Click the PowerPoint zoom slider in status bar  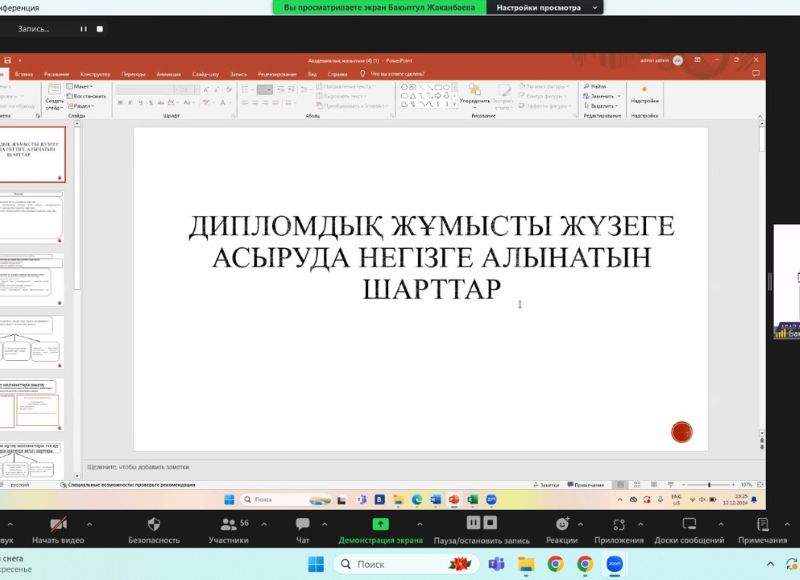click(x=709, y=485)
